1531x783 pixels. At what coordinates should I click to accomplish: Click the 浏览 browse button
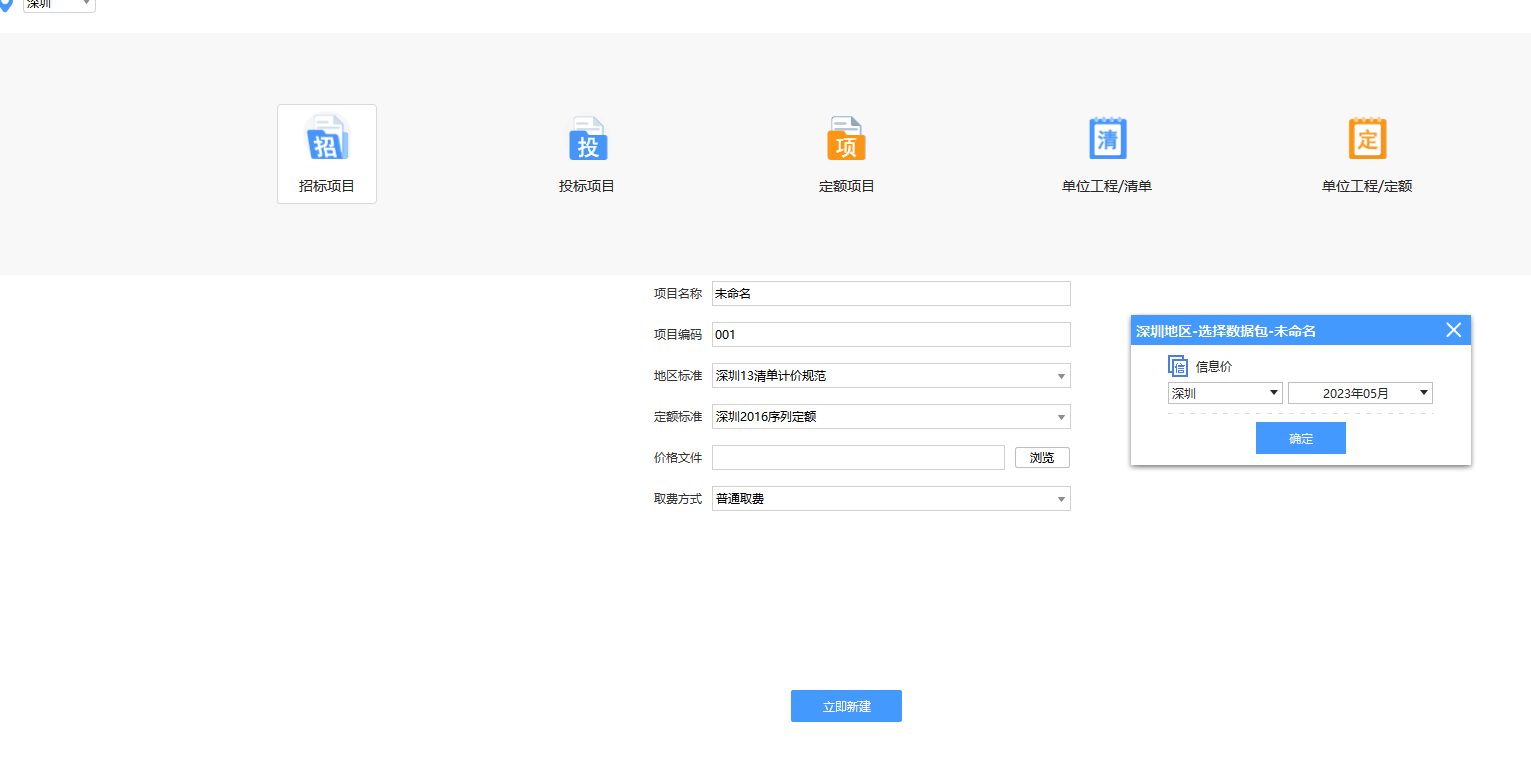click(1042, 457)
